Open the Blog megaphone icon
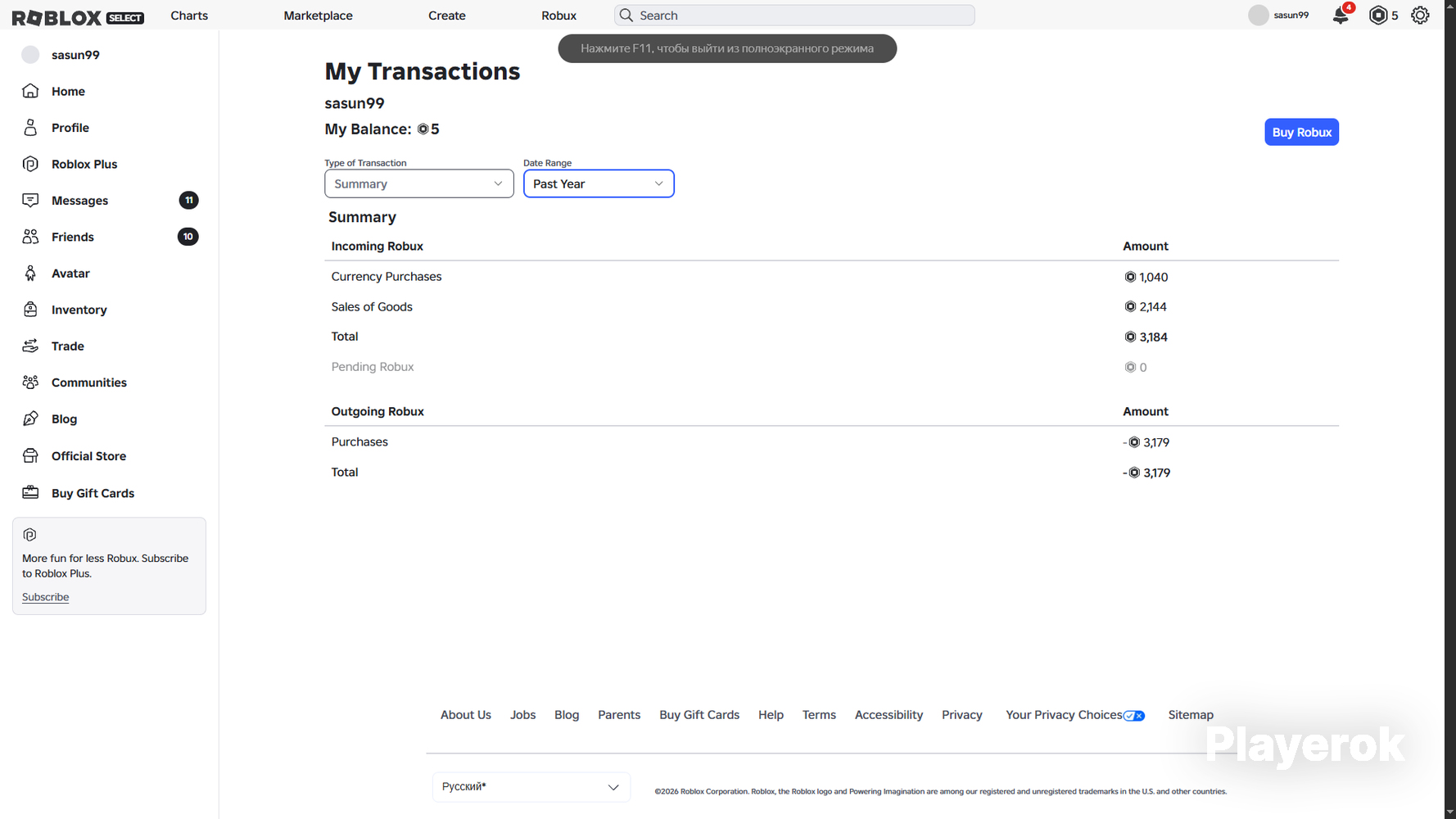Viewport: 1456px width, 819px height. click(30, 419)
